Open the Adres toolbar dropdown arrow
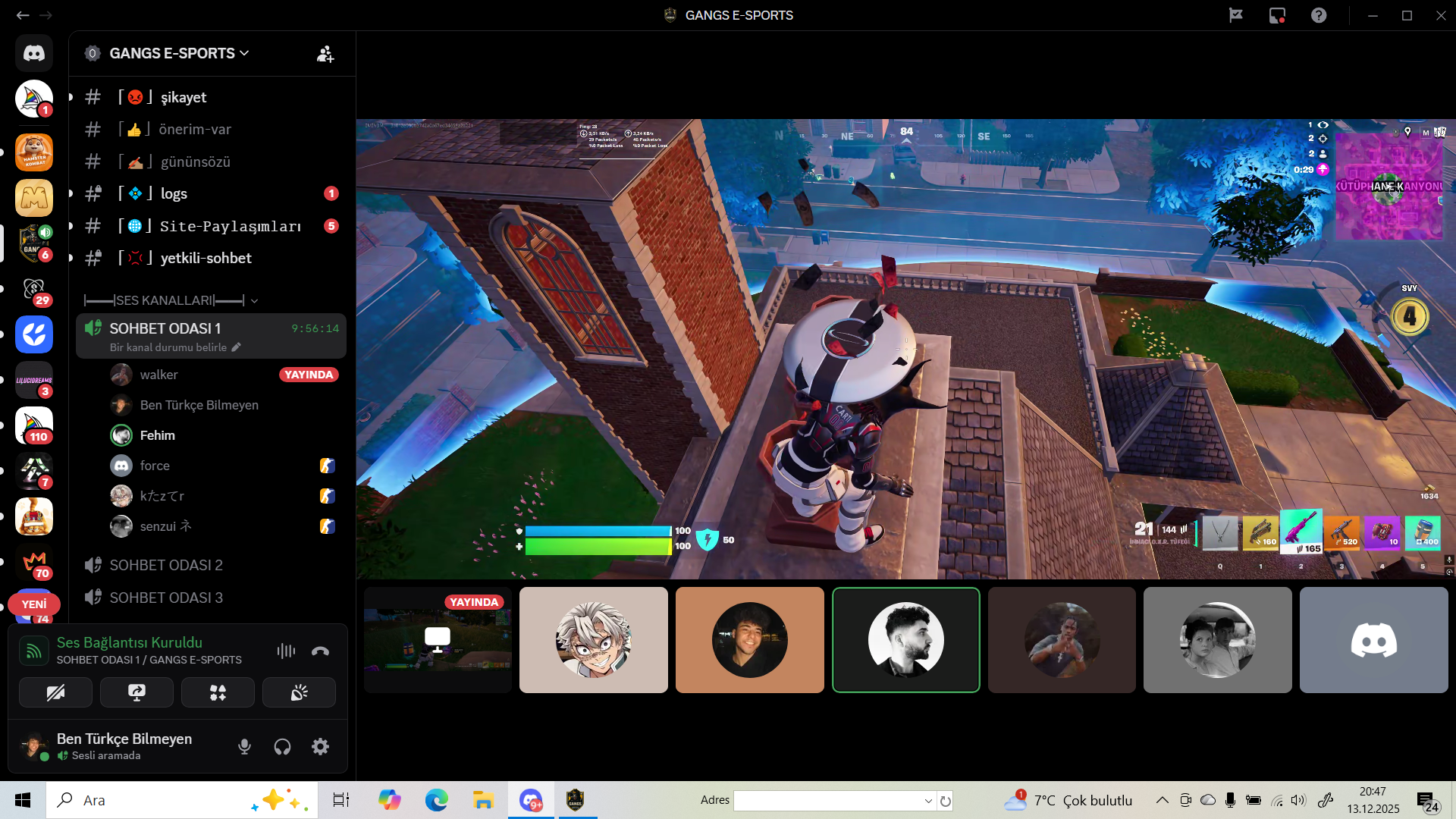This screenshot has height=819, width=1456. 928,801
